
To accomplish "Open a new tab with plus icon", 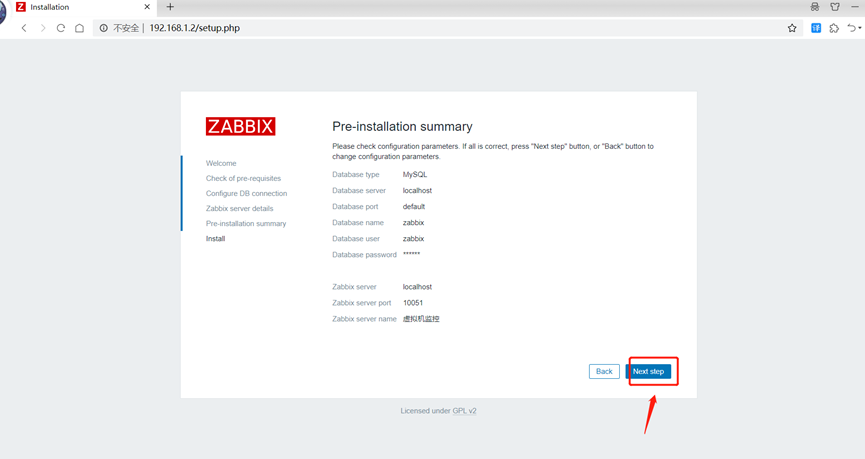I will pyautogui.click(x=170, y=7).
